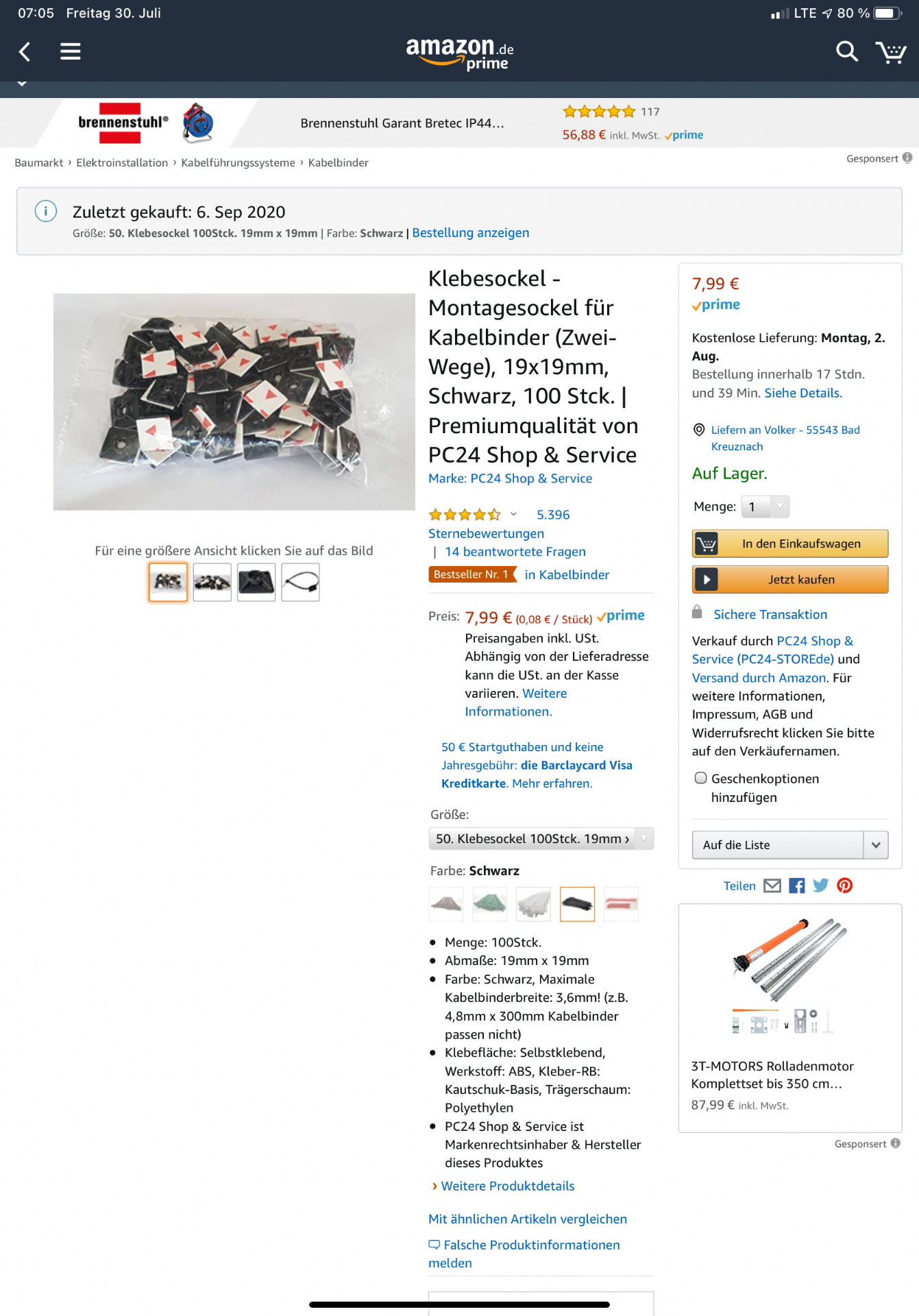The height and width of the screenshot is (1316, 919).
Task: Share via email envelope icon
Action: [772, 886]
